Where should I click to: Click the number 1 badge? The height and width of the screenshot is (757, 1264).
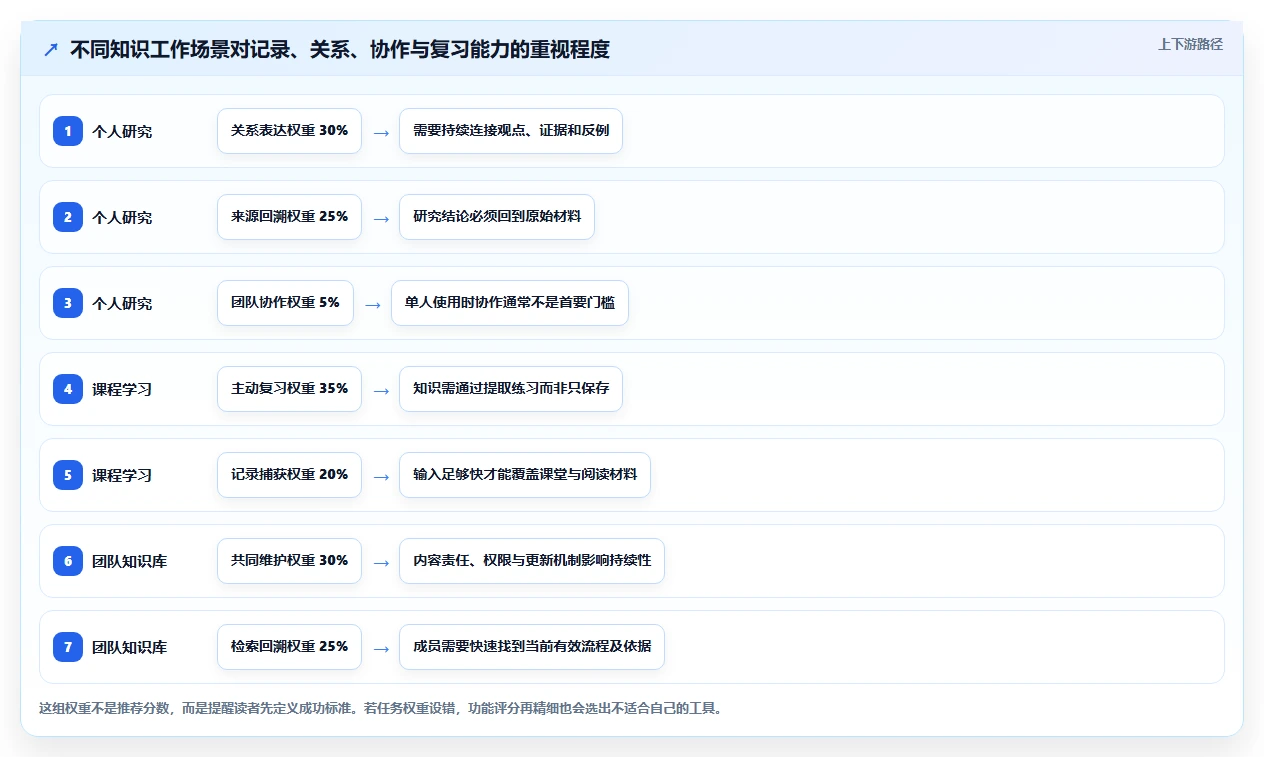point(68,131)
